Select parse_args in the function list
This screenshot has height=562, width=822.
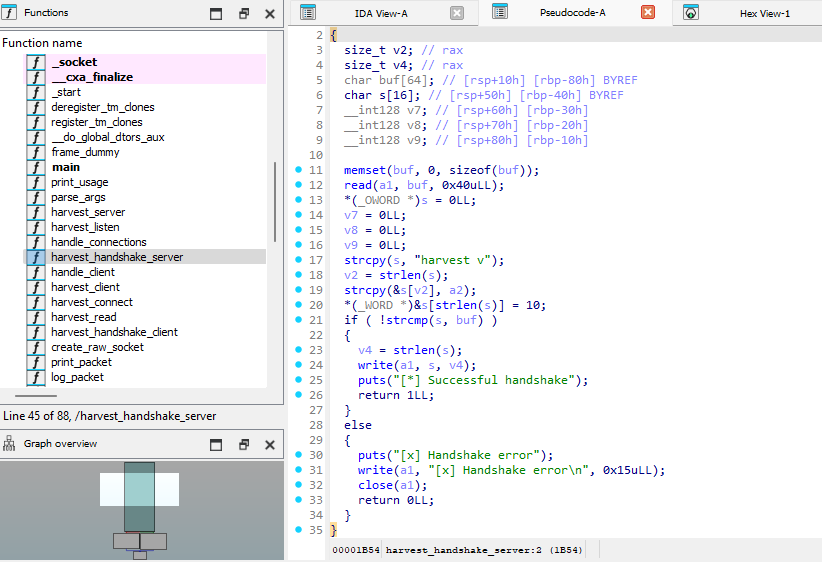(78, 197)
